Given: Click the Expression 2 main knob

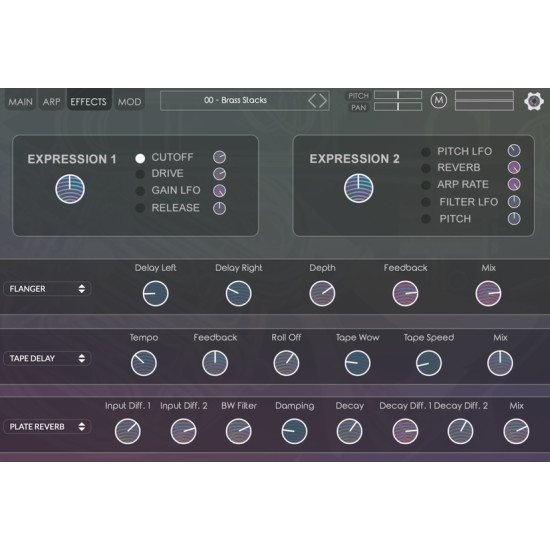Looking at the screenshot, I should coord(358,188).
